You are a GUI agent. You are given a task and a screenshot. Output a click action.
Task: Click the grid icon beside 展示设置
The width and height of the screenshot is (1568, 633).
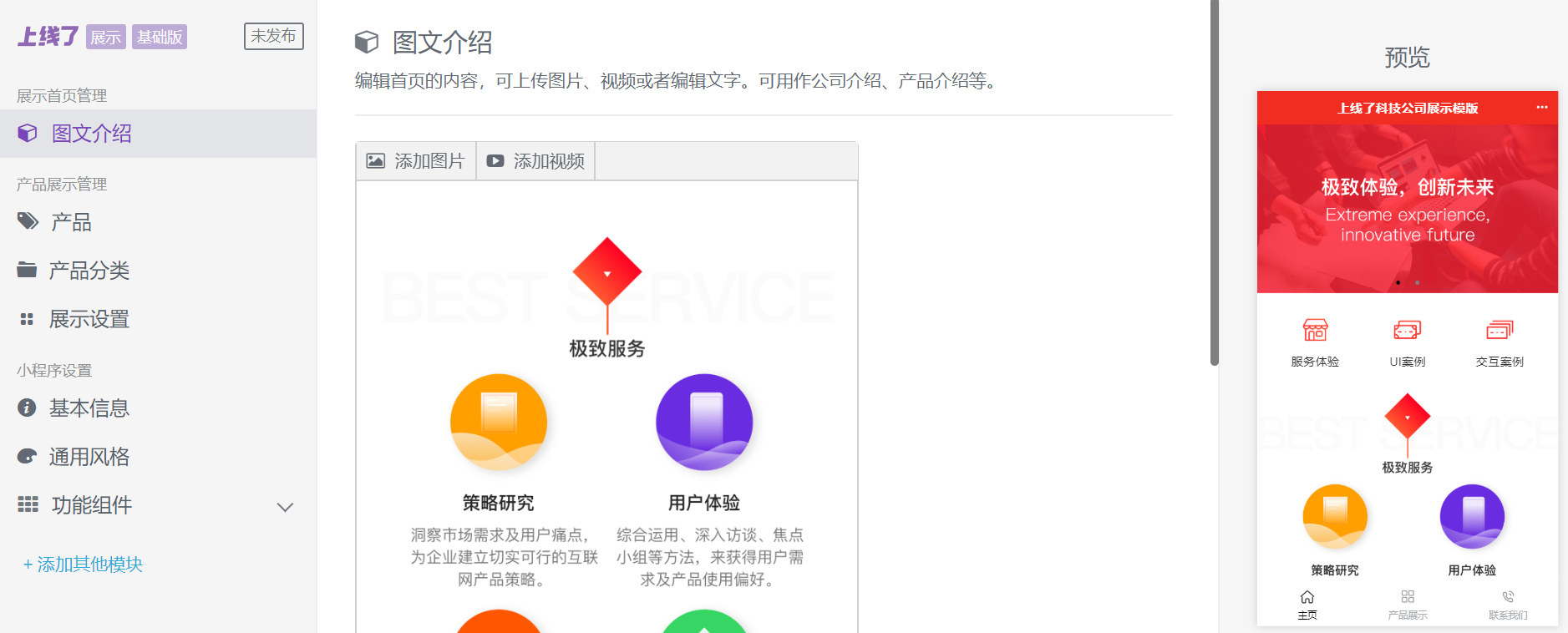click(x=27, y=319)
